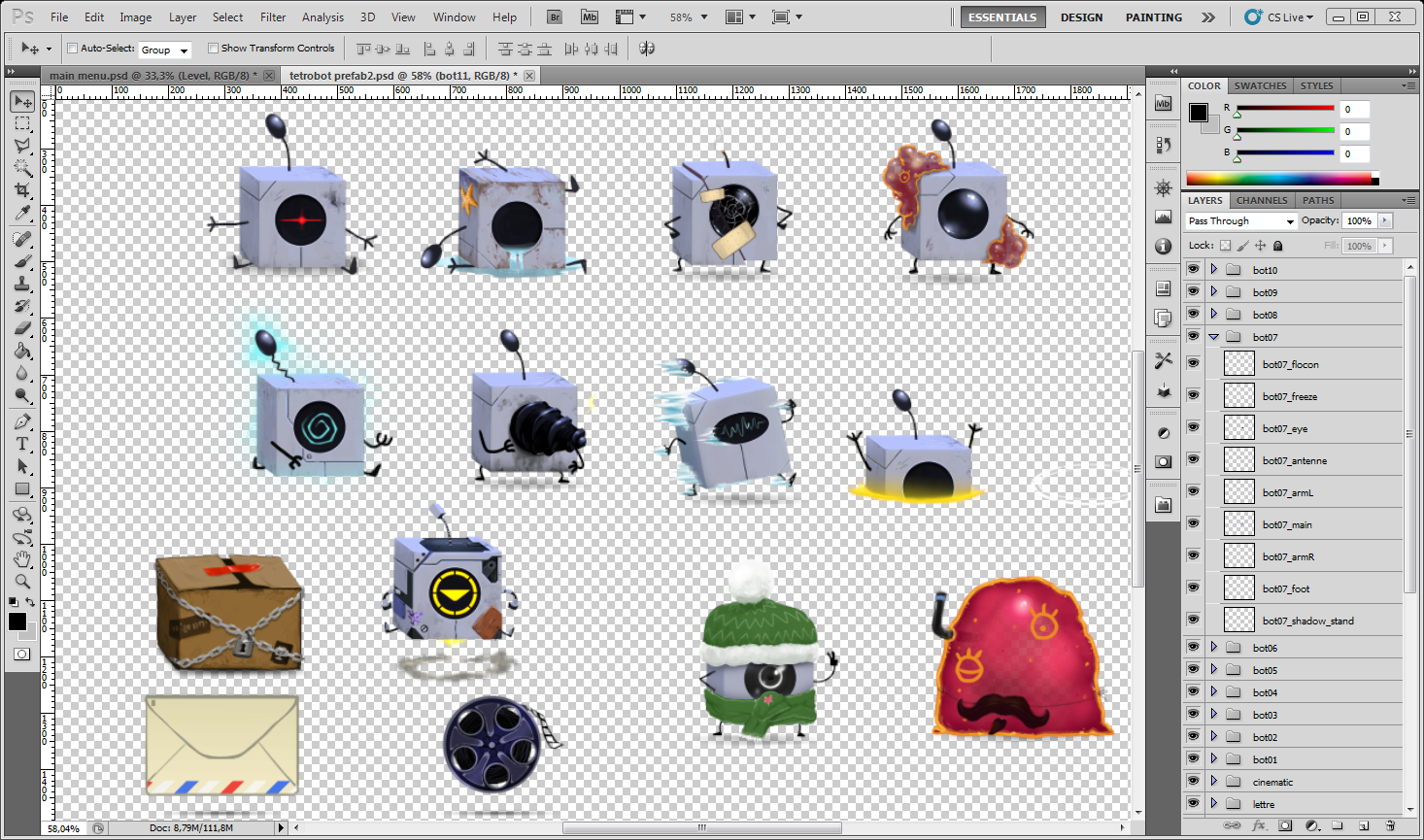Select the Paint Bucket tool
Screen dimensions: 1424x840
[x=22, y=351]
